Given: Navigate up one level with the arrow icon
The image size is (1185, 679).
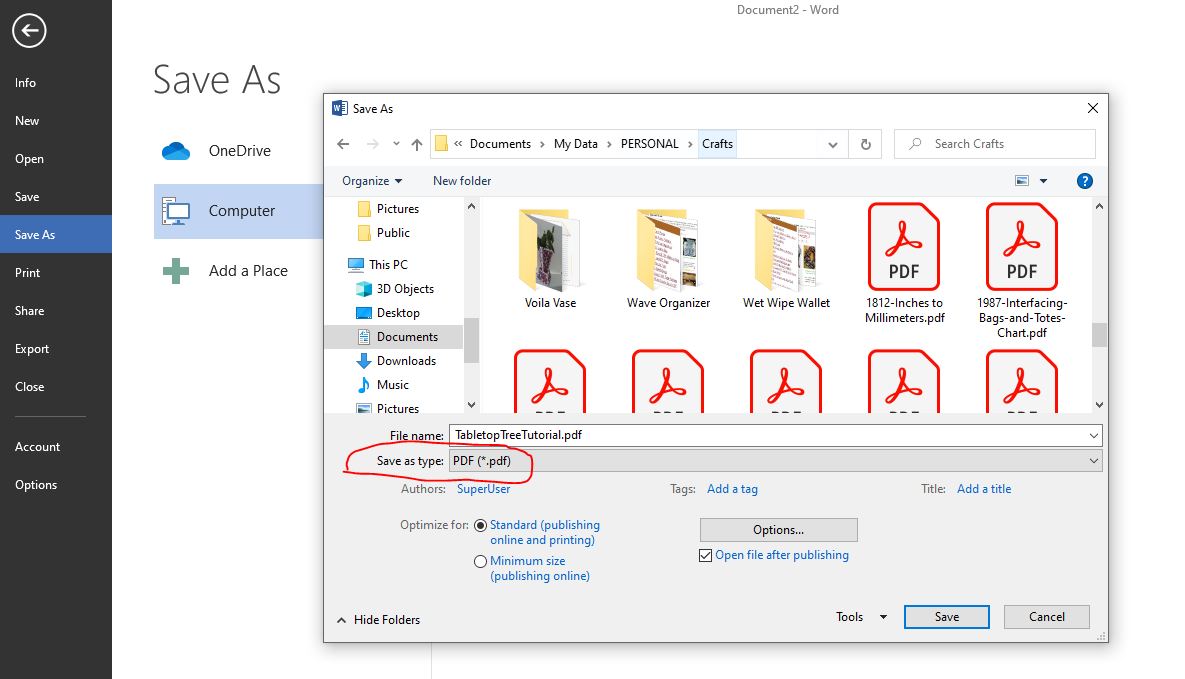Looking at the screenshot, I should (x=417, y=144).
